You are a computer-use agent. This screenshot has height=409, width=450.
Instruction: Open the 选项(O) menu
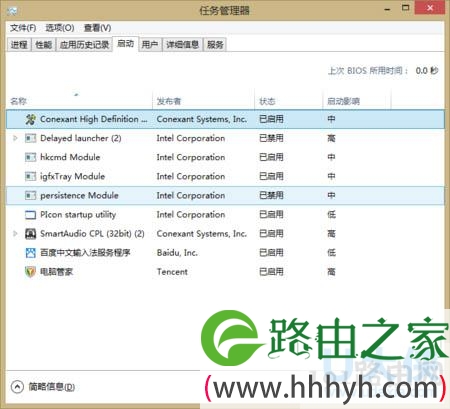[60, 28]
